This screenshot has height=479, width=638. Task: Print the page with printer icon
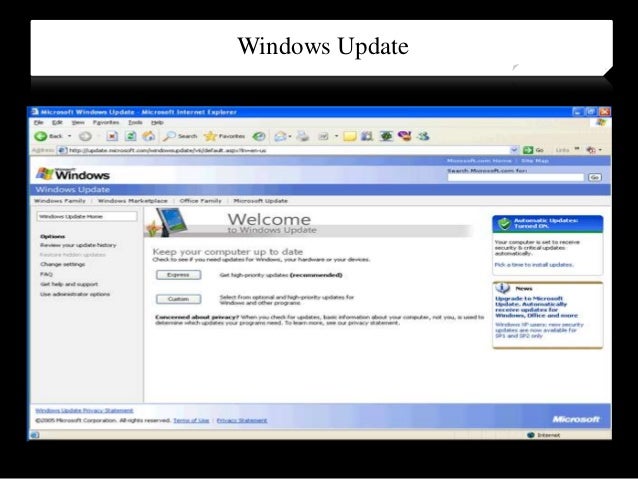[302, 136]
